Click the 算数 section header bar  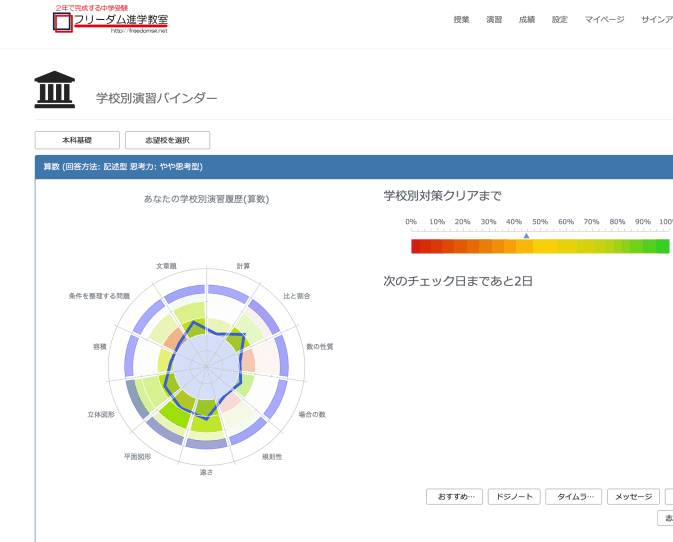(354, 167)
